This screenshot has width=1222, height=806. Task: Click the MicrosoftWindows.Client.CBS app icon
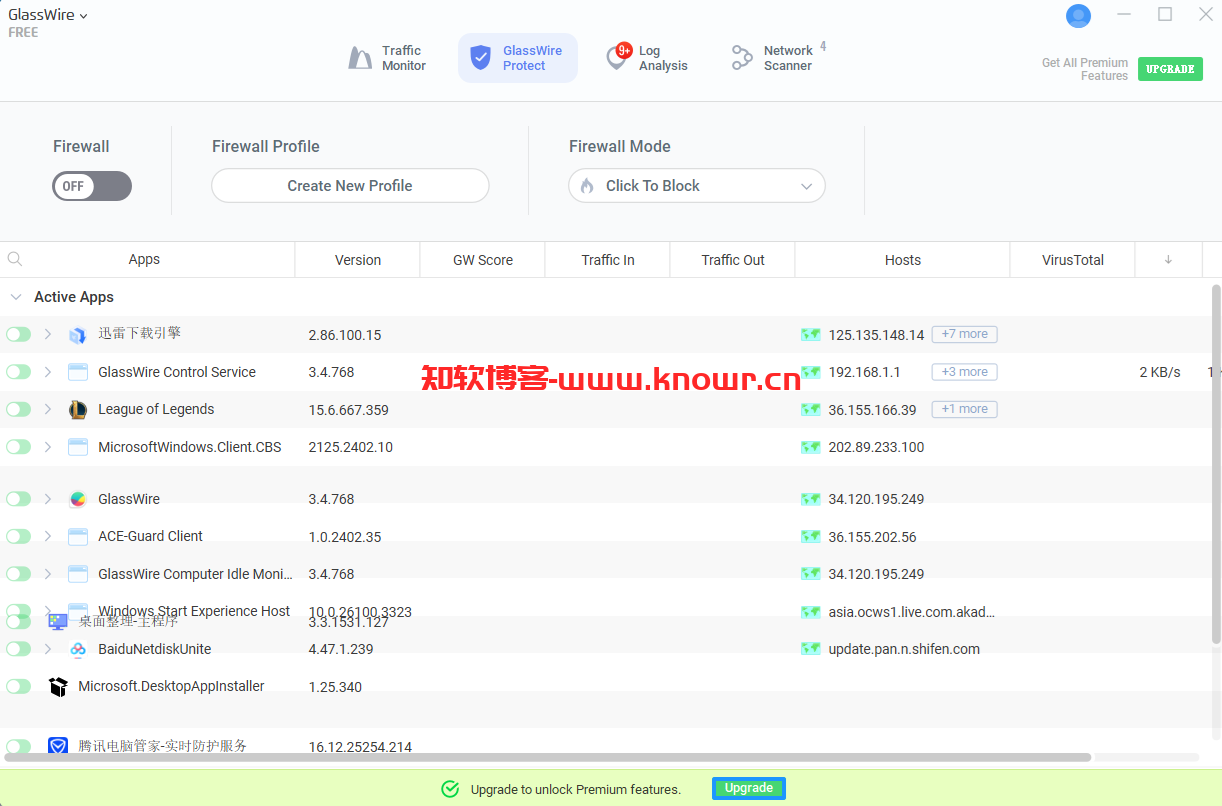(78, 447)
